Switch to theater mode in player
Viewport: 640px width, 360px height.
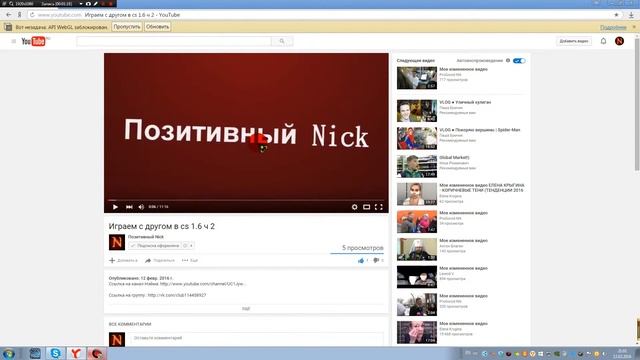pyautogui.click(x=367, y=207)
